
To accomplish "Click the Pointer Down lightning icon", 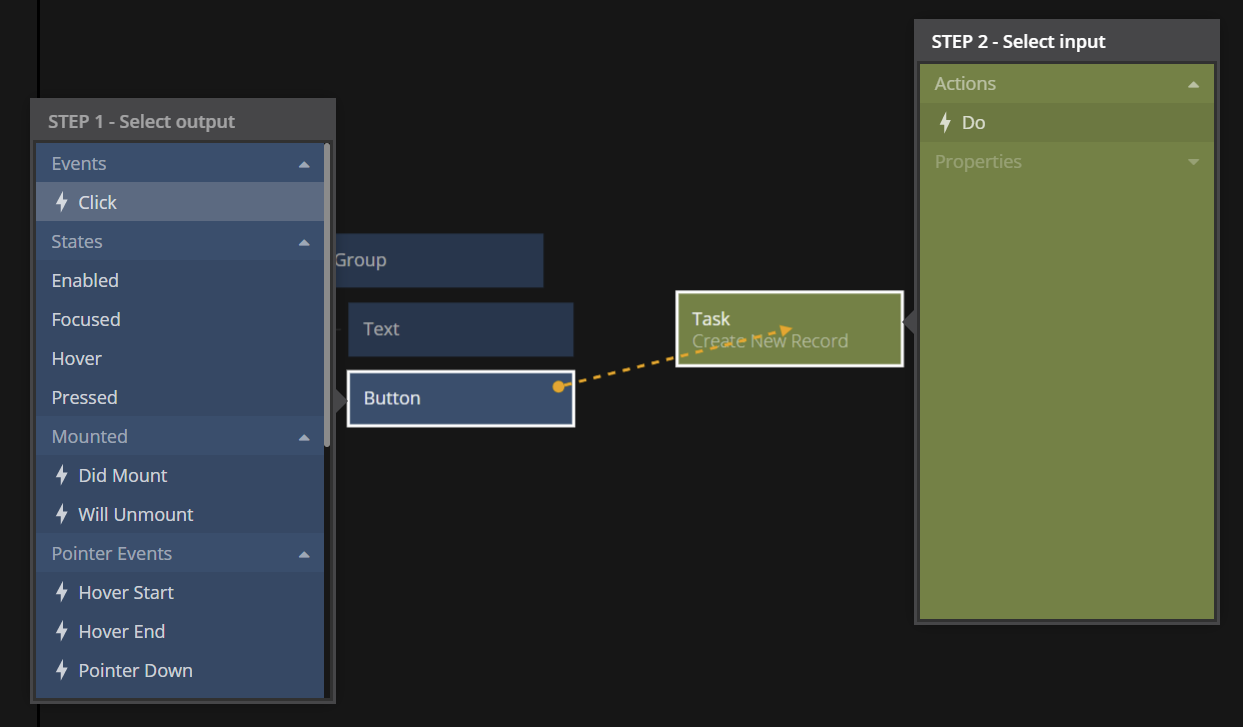I will 61,671.
